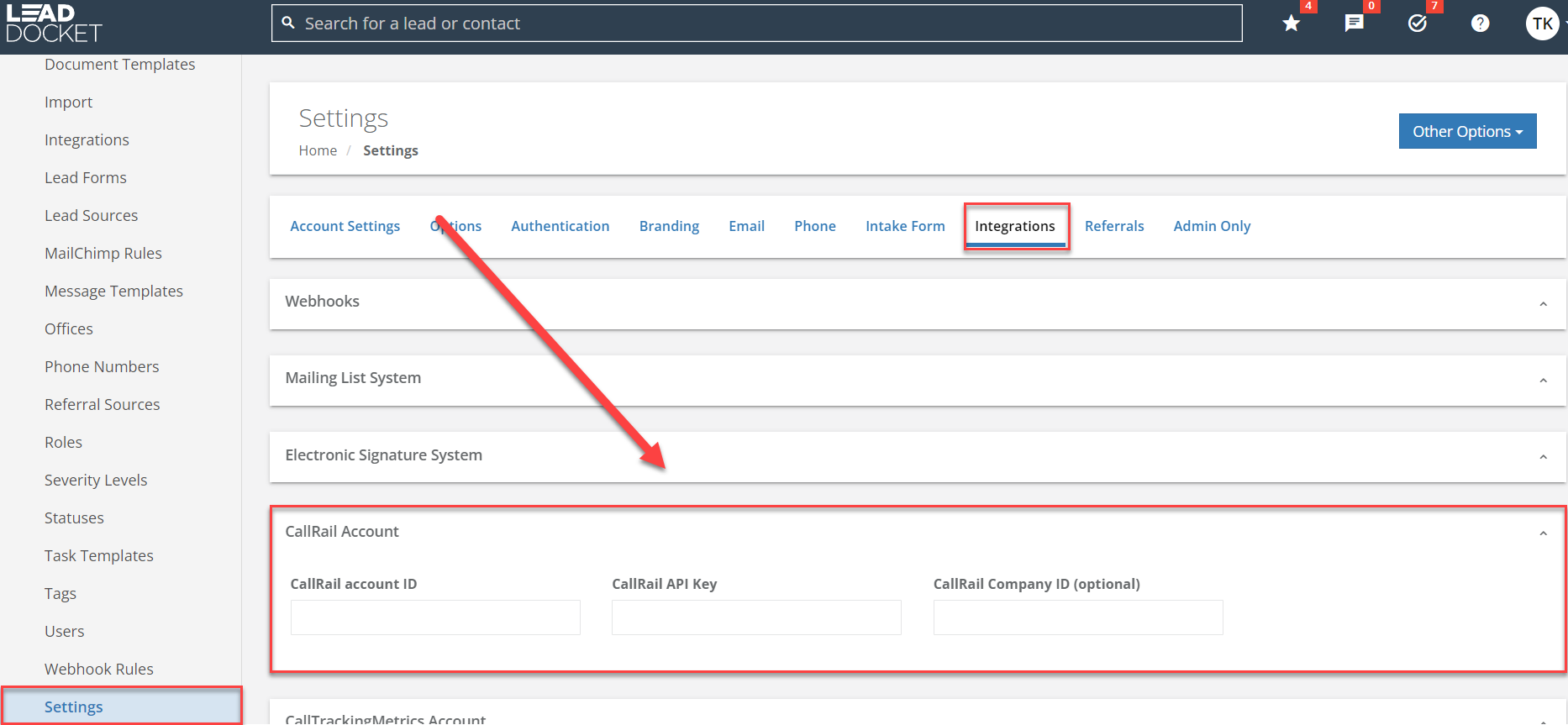Switch to the Referrals tab
This screenshot has width=1568, height=725.
pyautogui.click(x=1114, y=226)
